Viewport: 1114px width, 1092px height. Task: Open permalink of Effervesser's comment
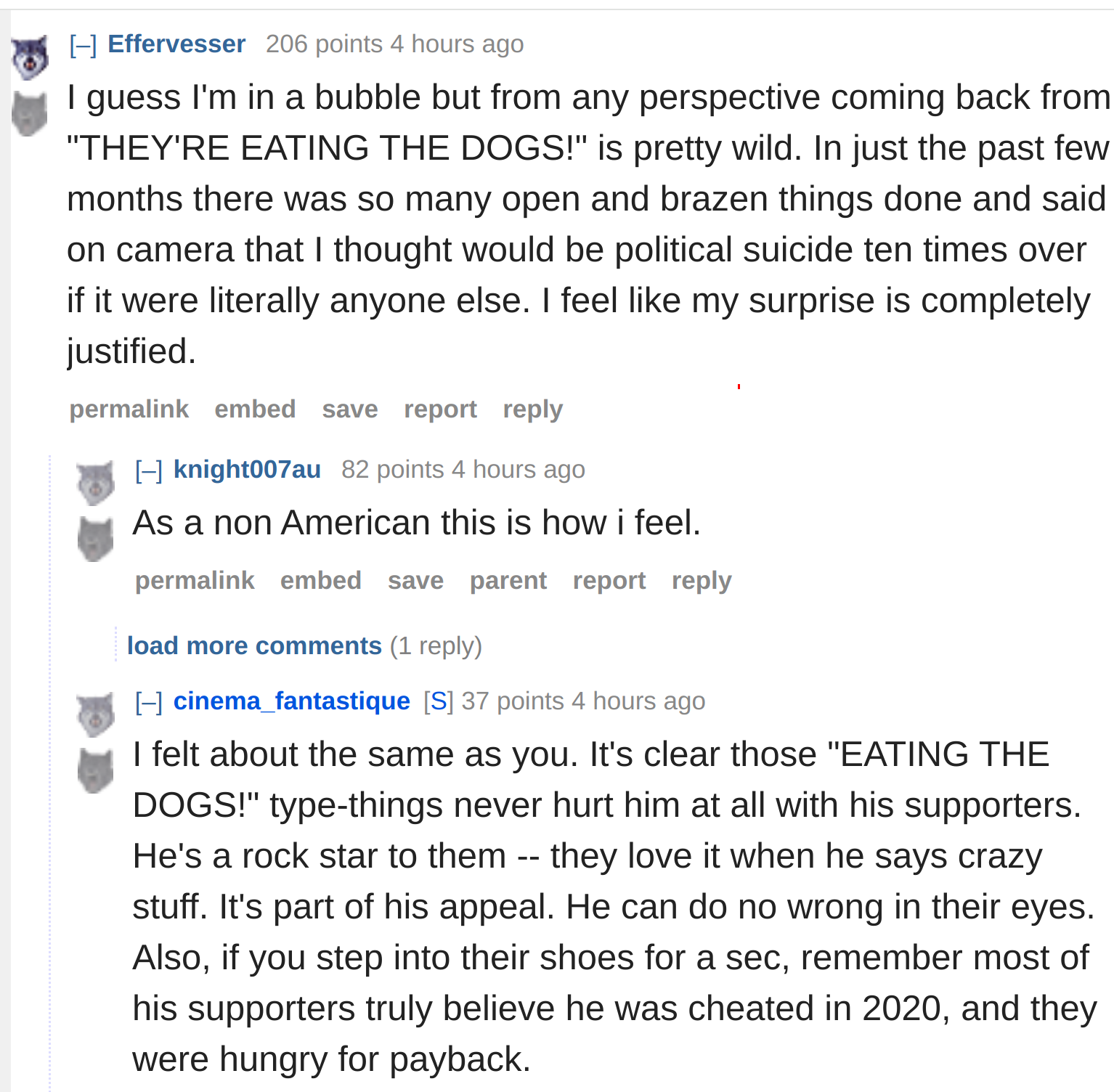129,409
